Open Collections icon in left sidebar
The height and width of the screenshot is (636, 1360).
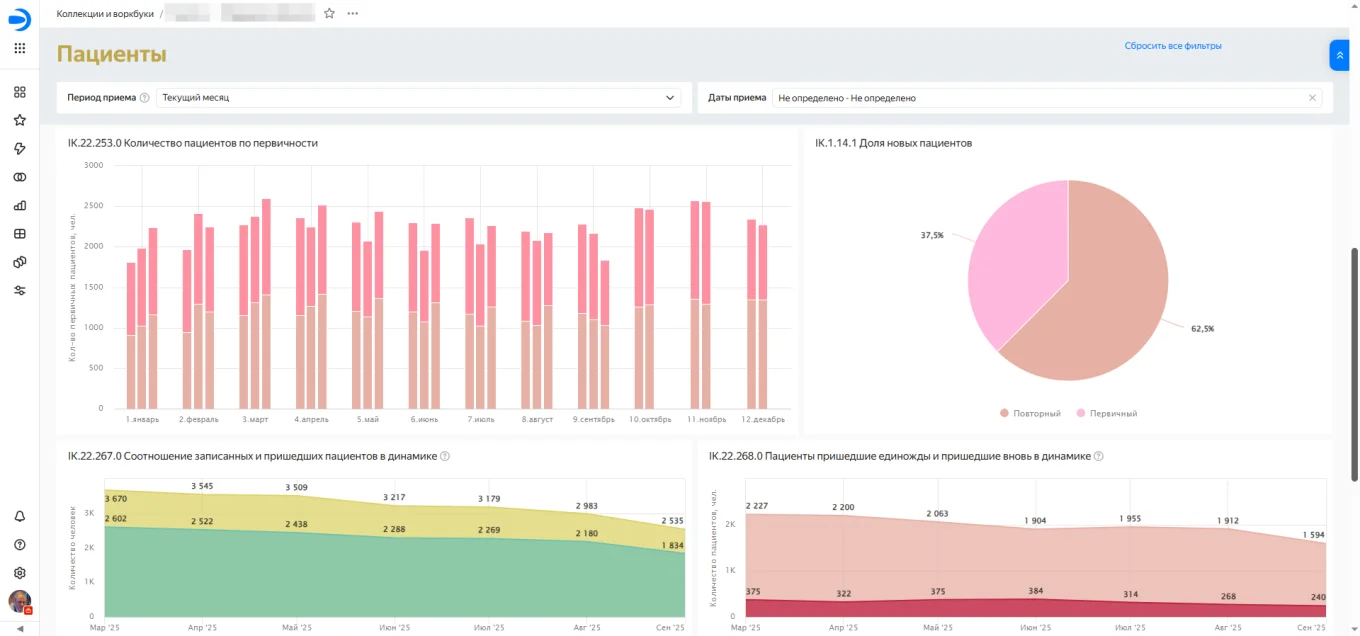[x=19, y=92]
